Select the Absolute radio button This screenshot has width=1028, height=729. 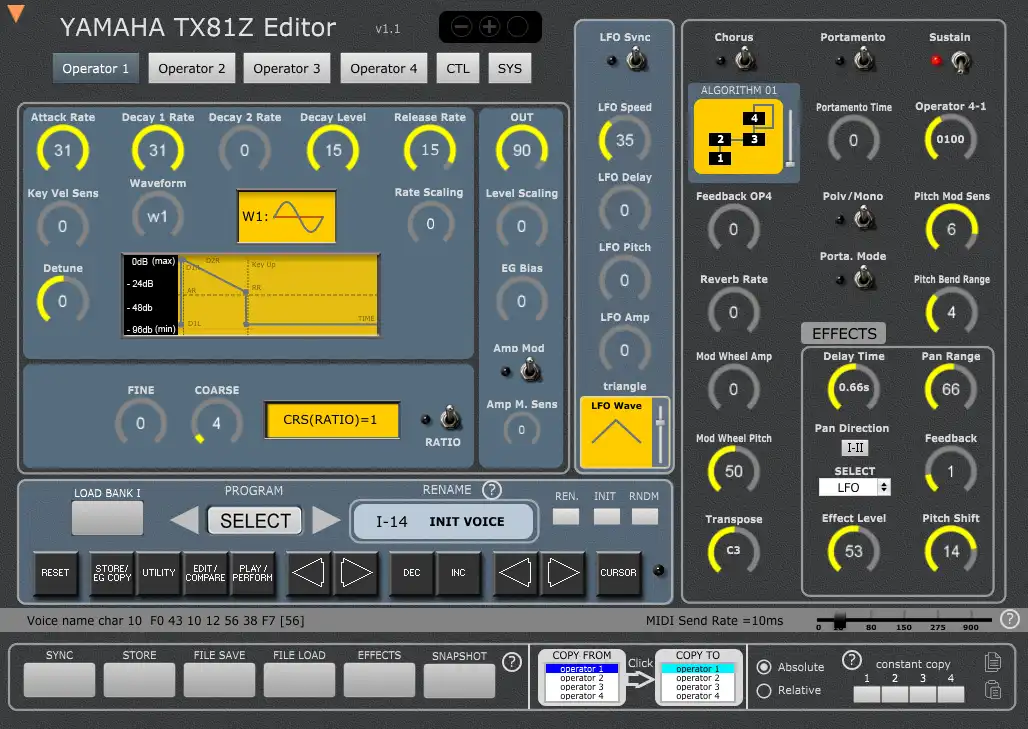[764, 667]
